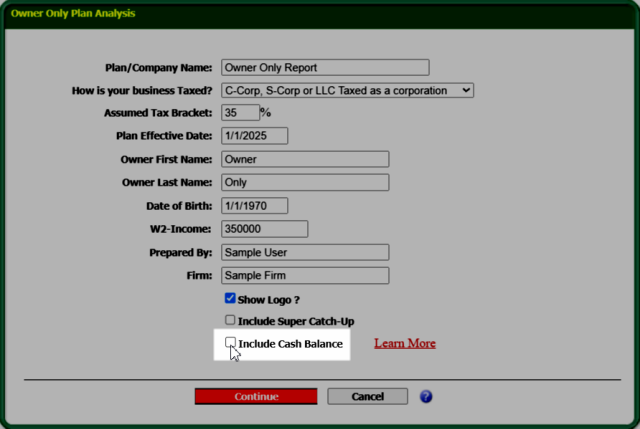Click the Prepared By text field
The height and width of the screenshot is (429, 640).
tap(304, 252)
